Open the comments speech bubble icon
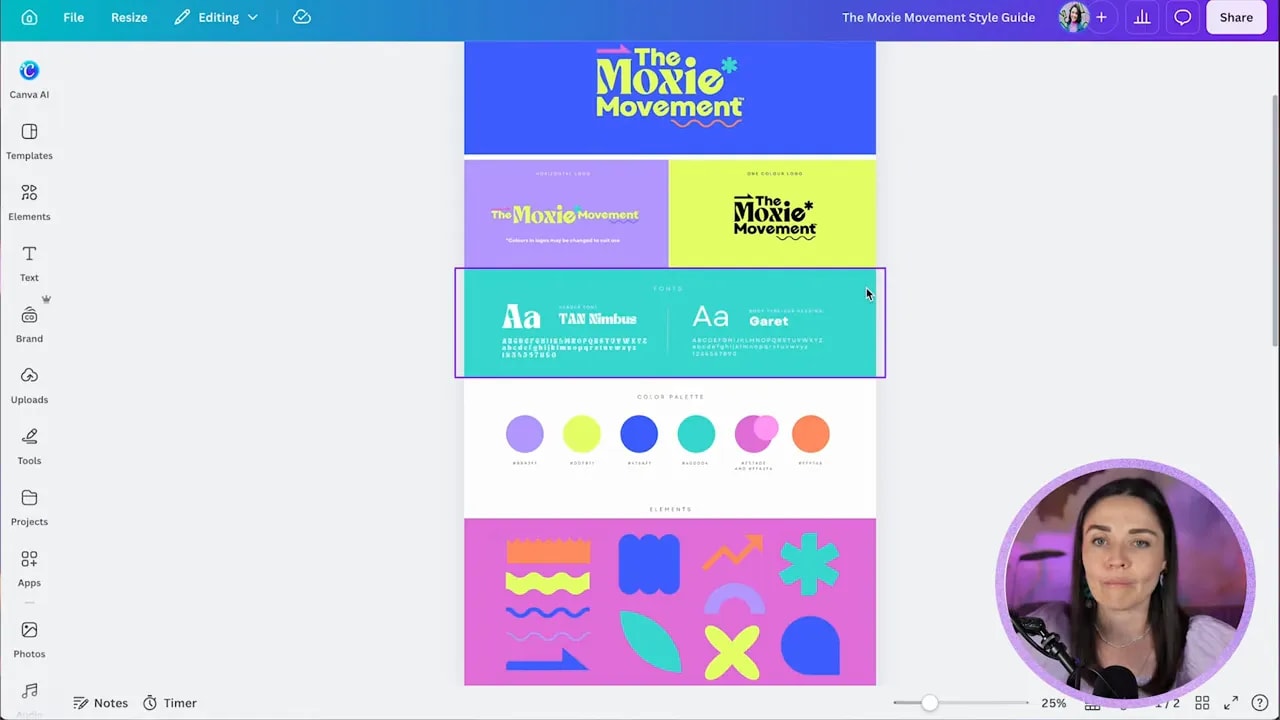The width and height of the screenshot is (1280, 720). click(x=1183, y=17)
